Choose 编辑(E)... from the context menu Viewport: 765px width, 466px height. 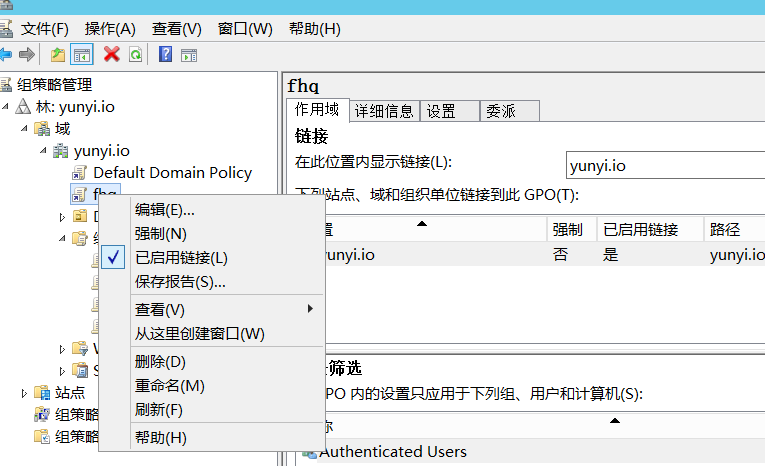pyautogui.click(x=165, y=210)
